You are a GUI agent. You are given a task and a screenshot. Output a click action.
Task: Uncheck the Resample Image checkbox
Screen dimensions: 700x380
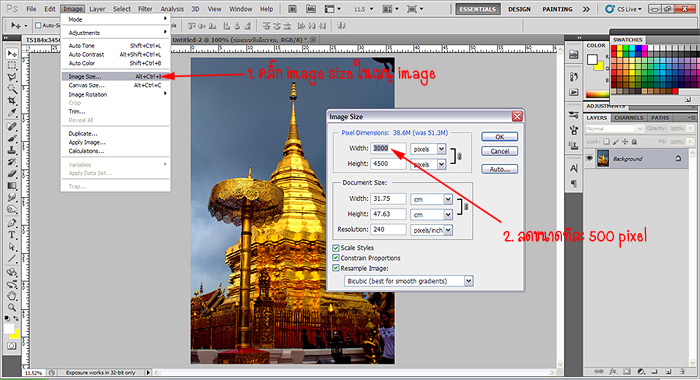[336, 268]
